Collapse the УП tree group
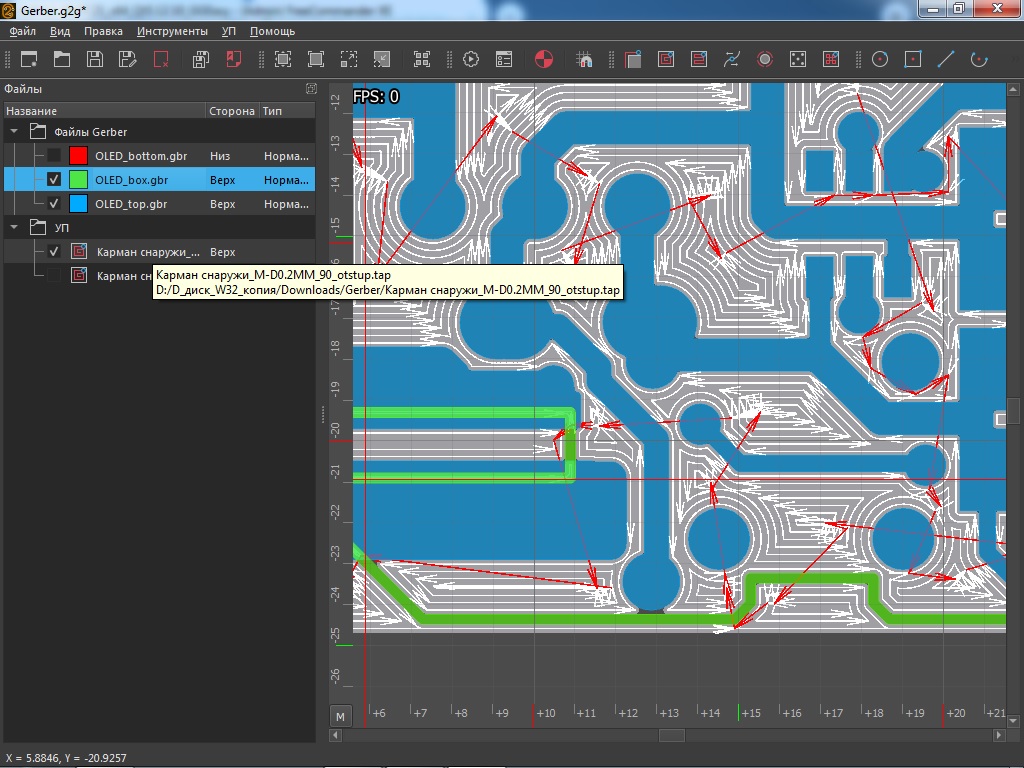The width and height of the screenshot is (1024, 768). tap(15, 228)
